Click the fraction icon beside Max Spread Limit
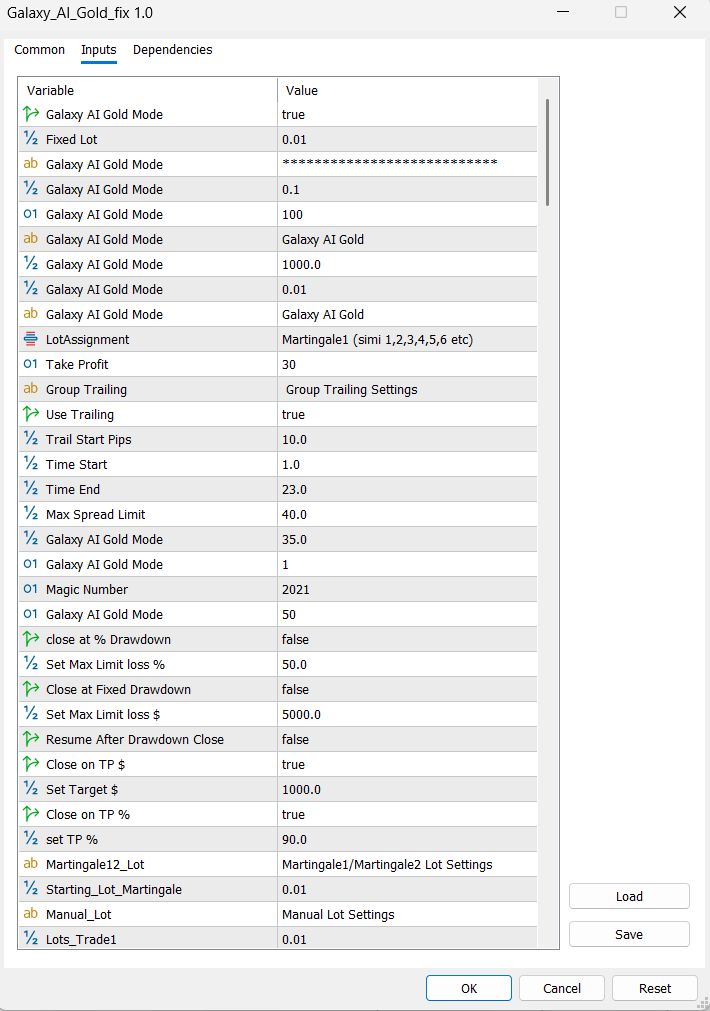 (30, 515)
